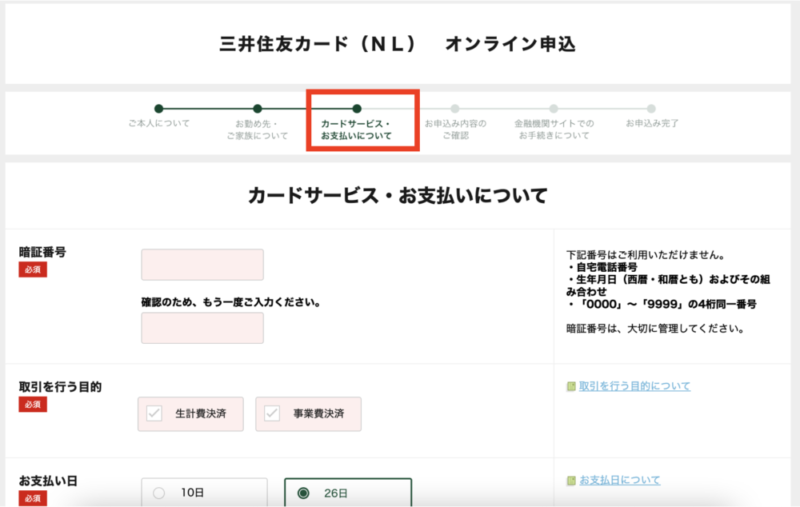800x507 pixels.
Task: Go to the お申込み完了 step
Action: (x=652, y=117)
